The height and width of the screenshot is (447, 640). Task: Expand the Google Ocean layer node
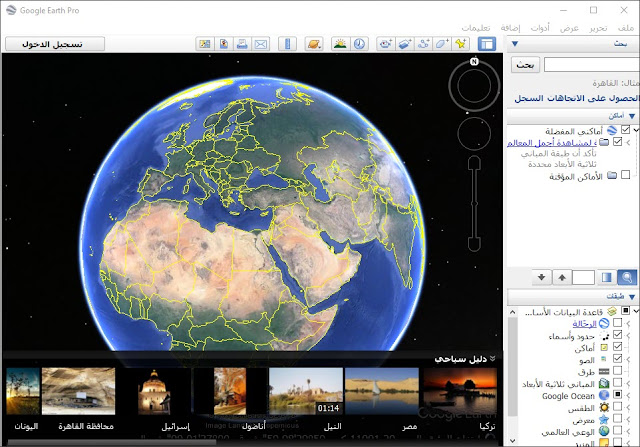(x=628, y=395)
